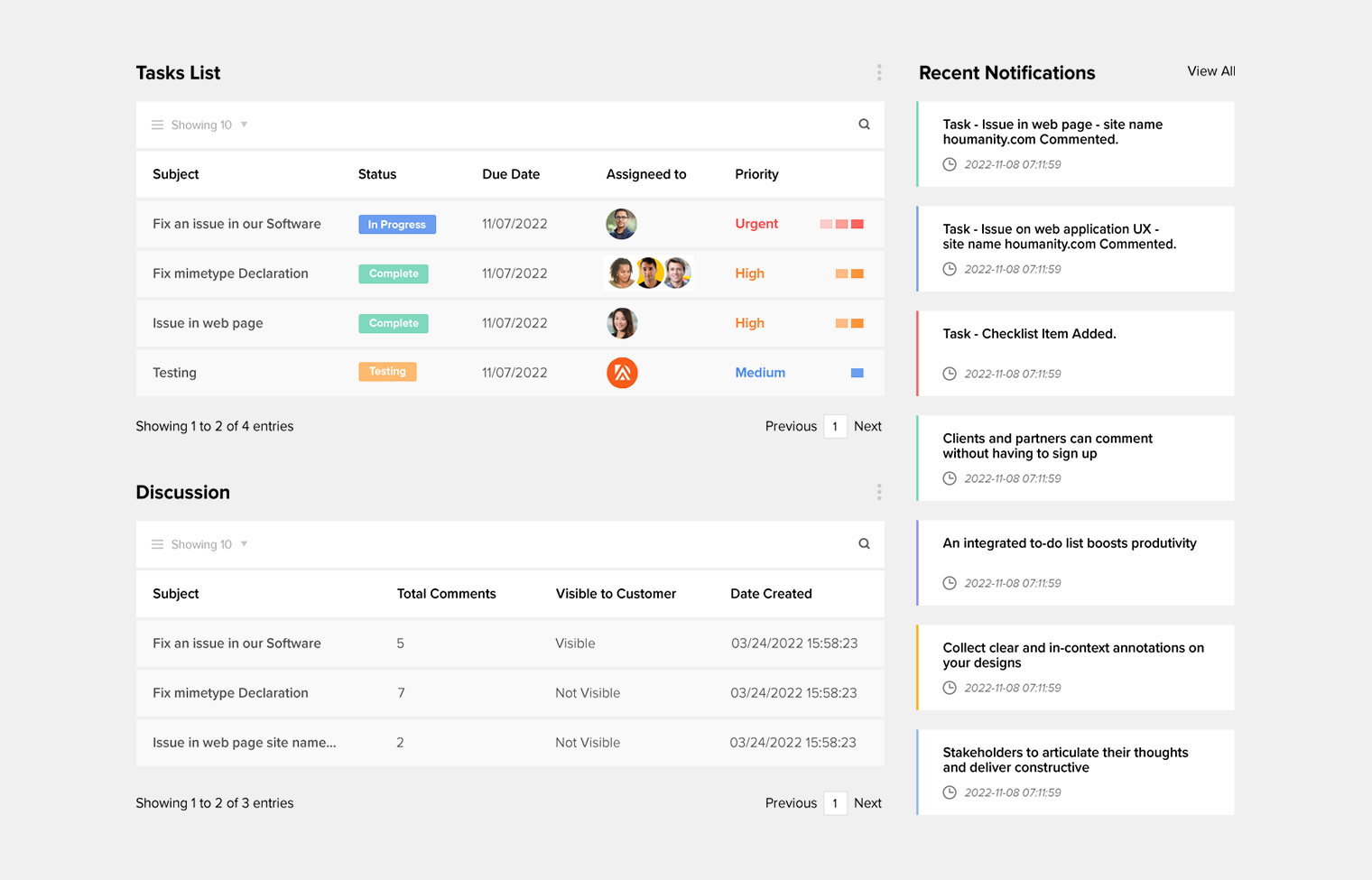Click the orange avatar icon on Testing row
Image resolution: width=1372 pixels, height=880 pixels.
[622, 373]
